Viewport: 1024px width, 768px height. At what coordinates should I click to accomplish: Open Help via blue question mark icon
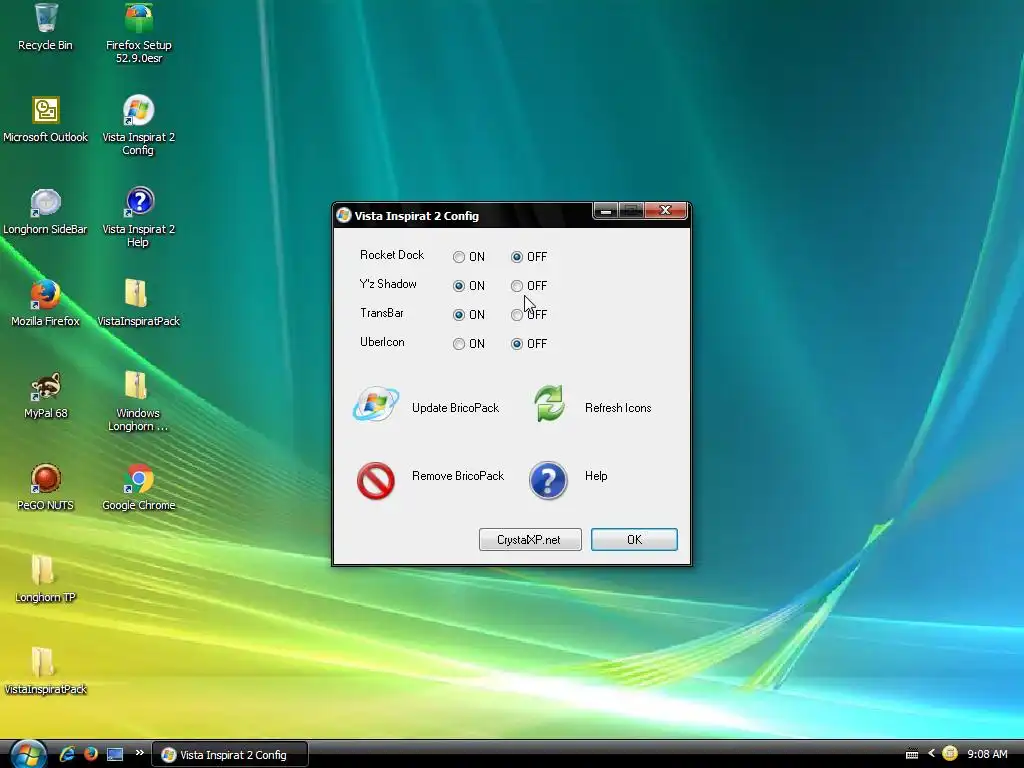[548, 481]
